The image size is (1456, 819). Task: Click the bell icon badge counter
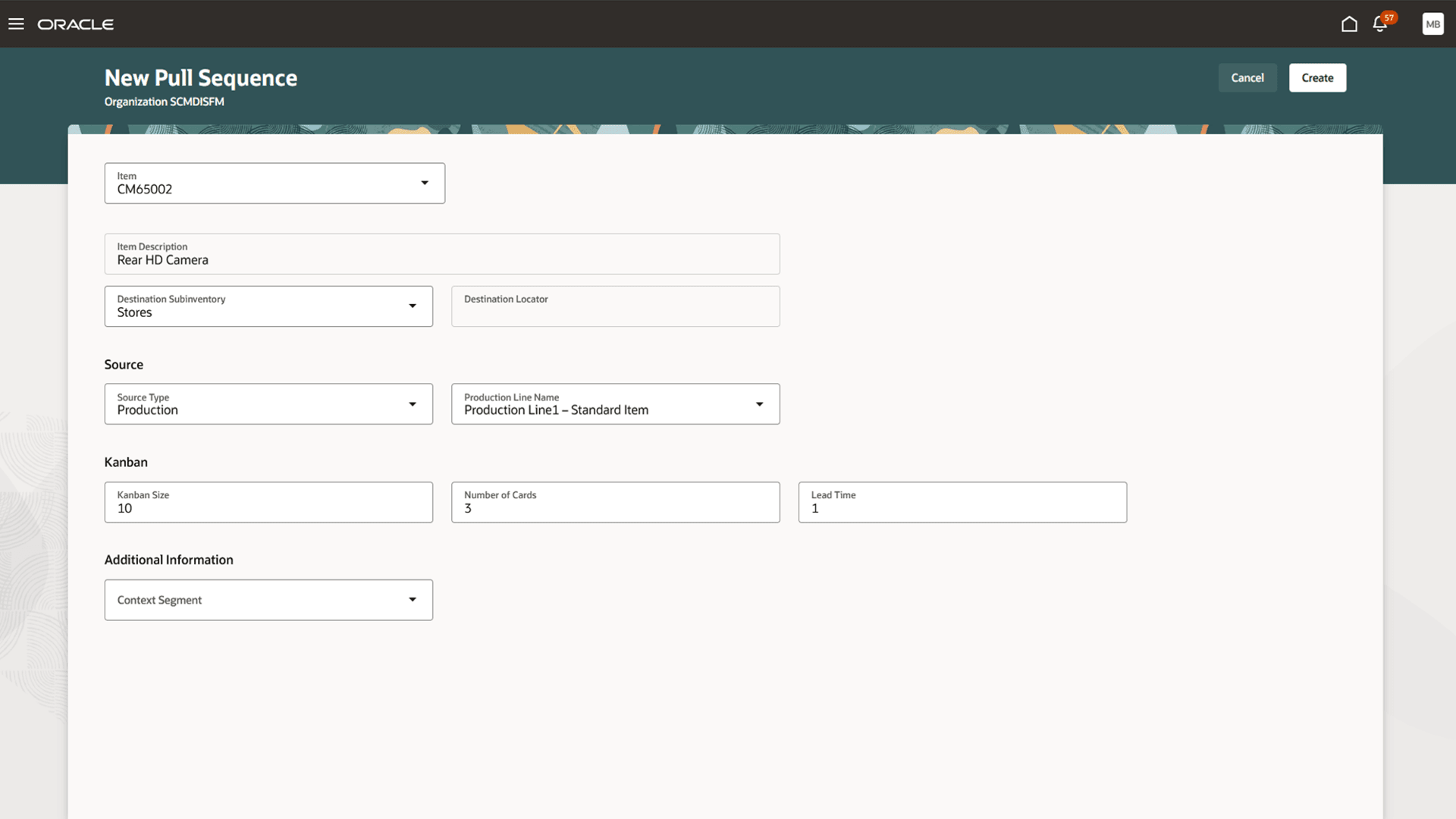click(x=1389, y=17)
